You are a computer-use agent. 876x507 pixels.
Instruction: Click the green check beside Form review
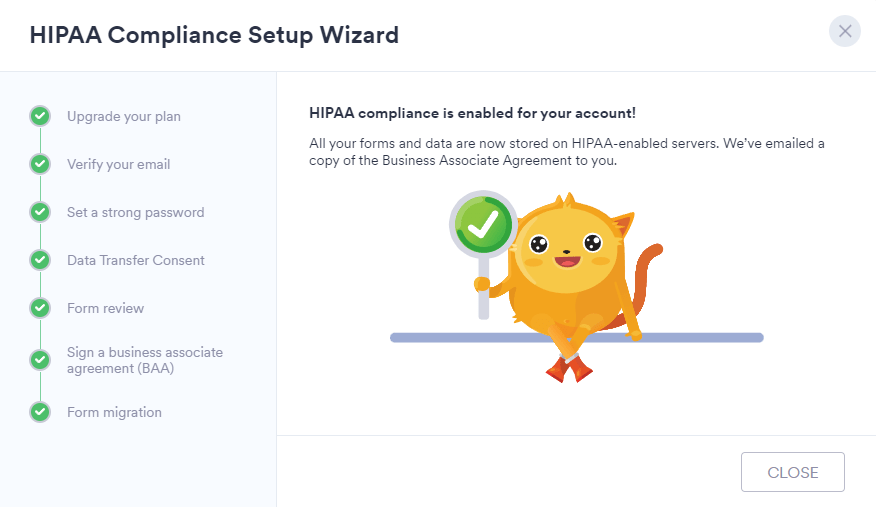tap(40, 308)
